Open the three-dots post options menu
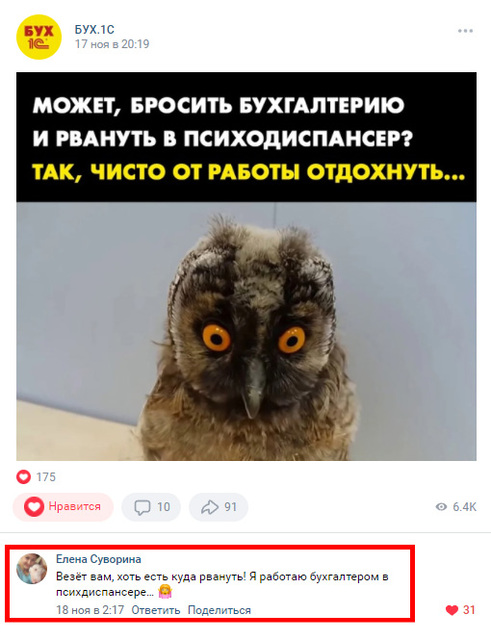This screenshot has width=491, height=640. tap(465, 31)
